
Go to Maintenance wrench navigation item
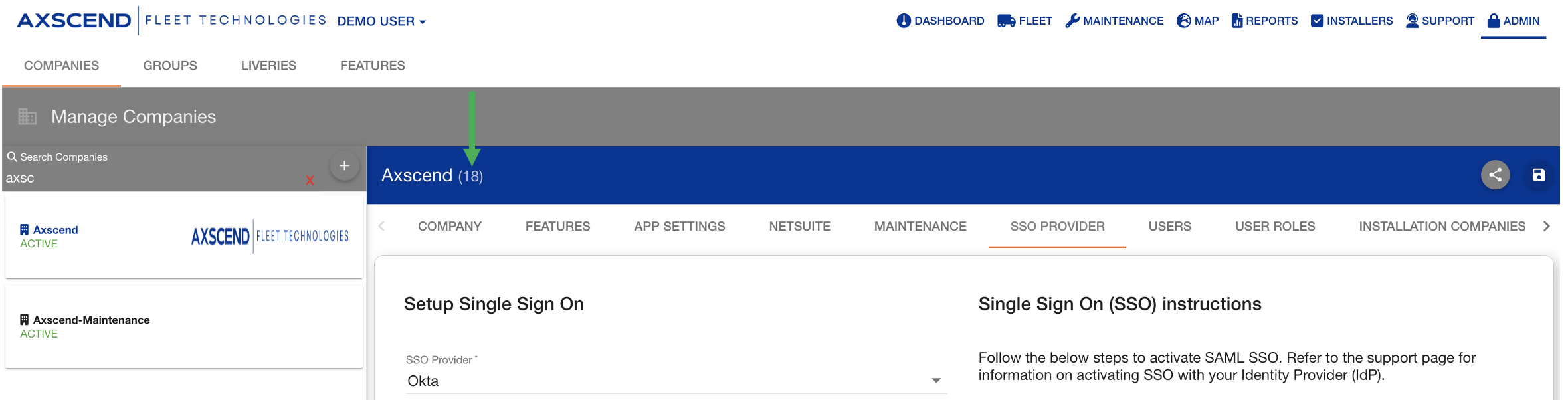(x=1114, y=21)
